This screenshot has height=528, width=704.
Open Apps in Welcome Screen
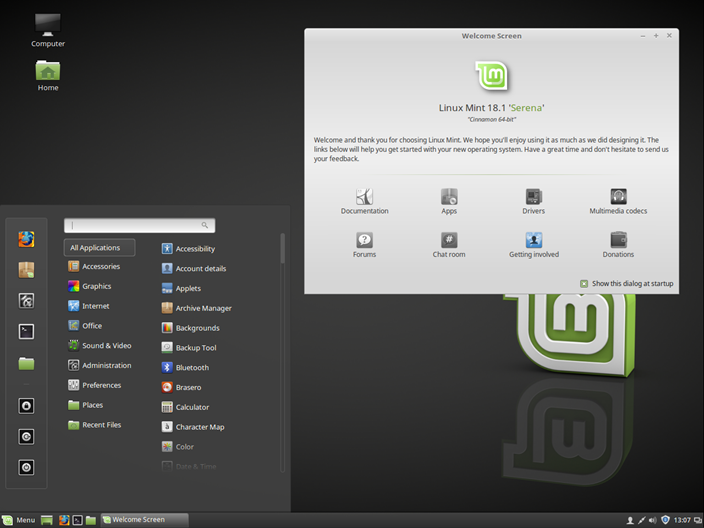click(x=449, y=201)
